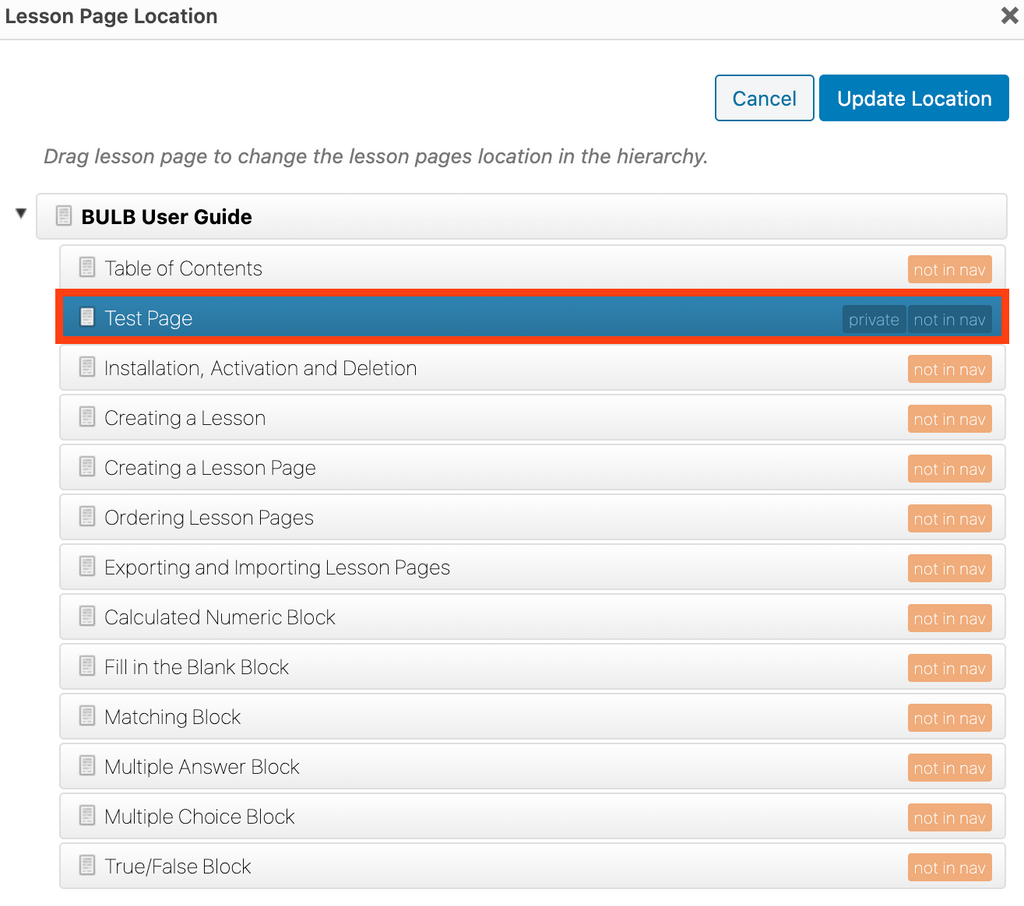Close the Lesson Page Location dialog
The height and width of the screenshot is (906, 1024).
(1010, 16)
